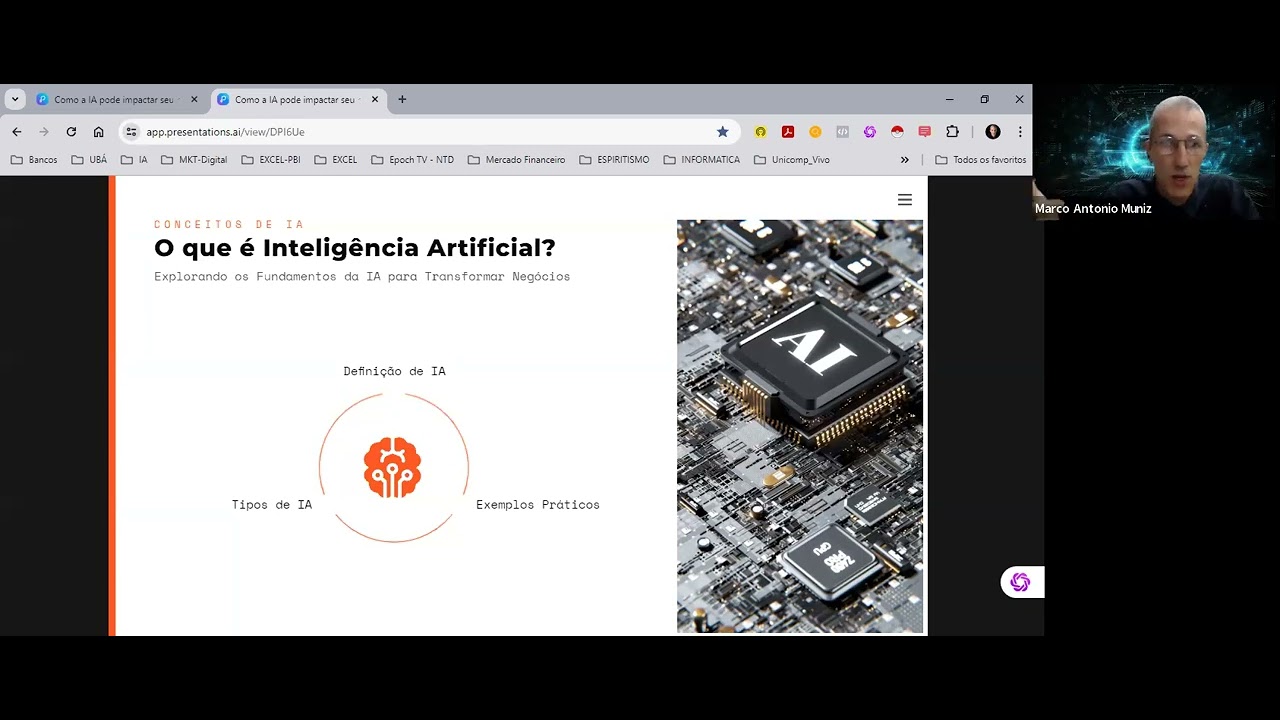Open the pink chat-note extension icon
The width and height of the screenshot is (1280, 720).
(x=924, y=132)
